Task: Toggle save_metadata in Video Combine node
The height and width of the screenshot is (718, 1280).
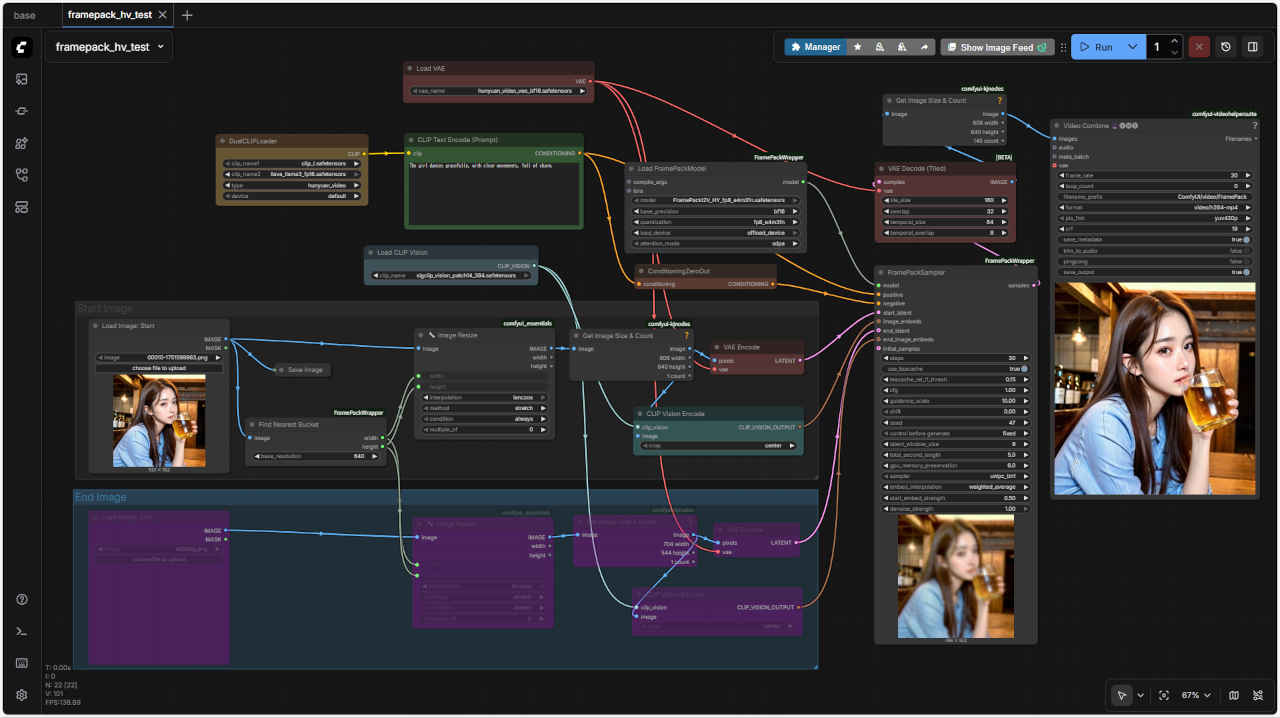Action: (x=1248, y=240)
